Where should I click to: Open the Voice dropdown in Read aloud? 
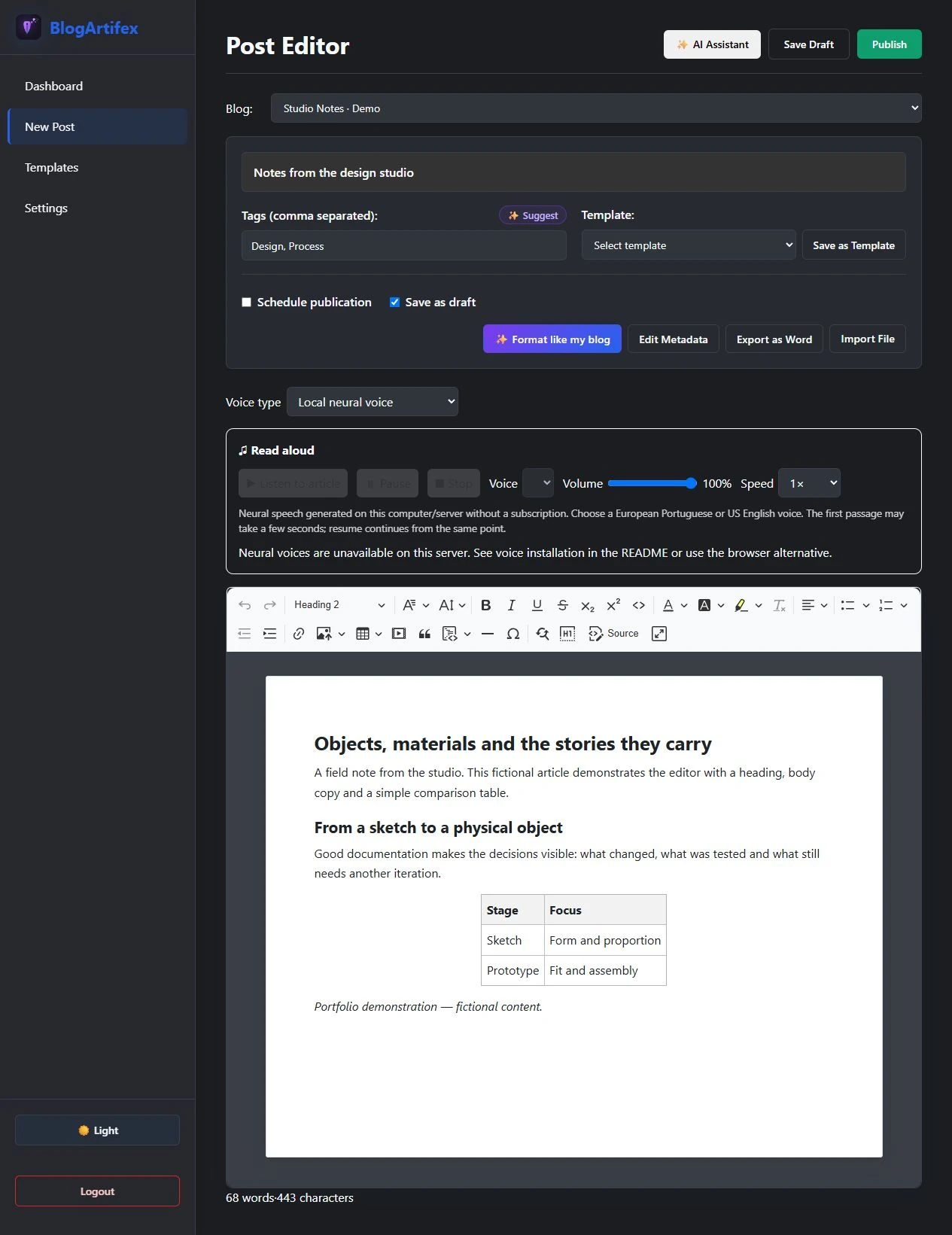538,483
